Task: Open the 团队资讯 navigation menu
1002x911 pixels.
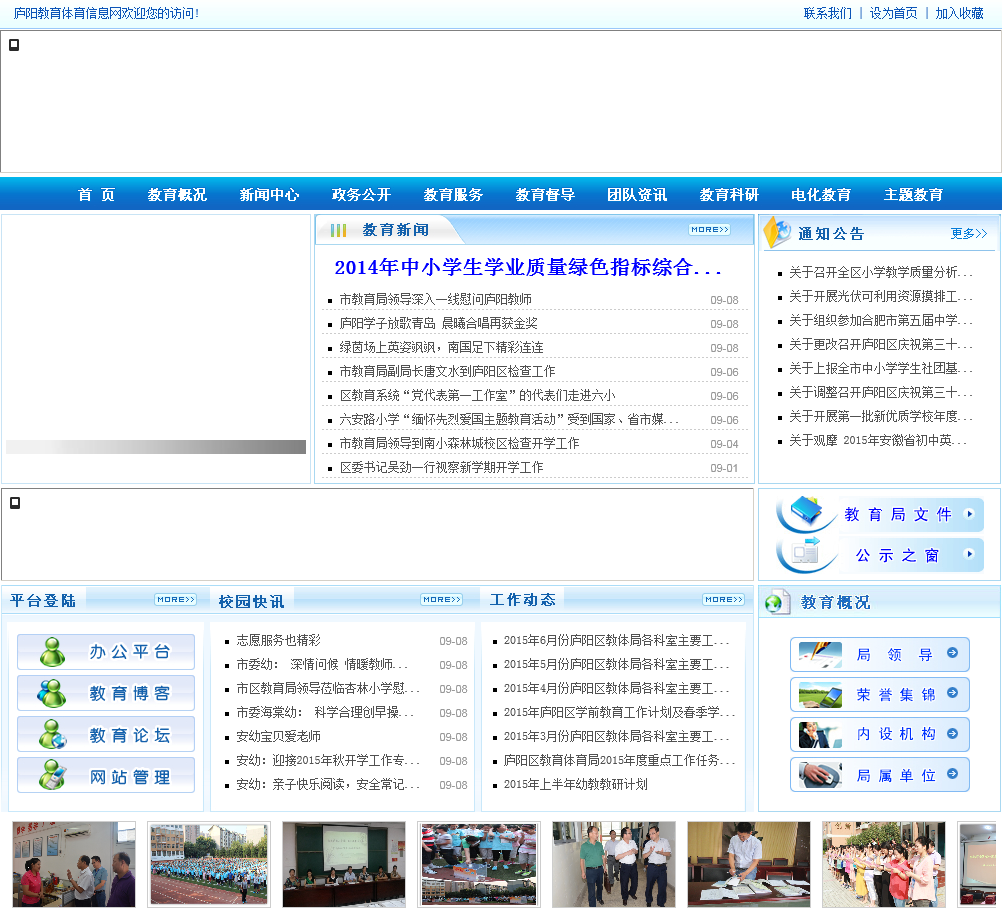Action: tap(637, 194)
